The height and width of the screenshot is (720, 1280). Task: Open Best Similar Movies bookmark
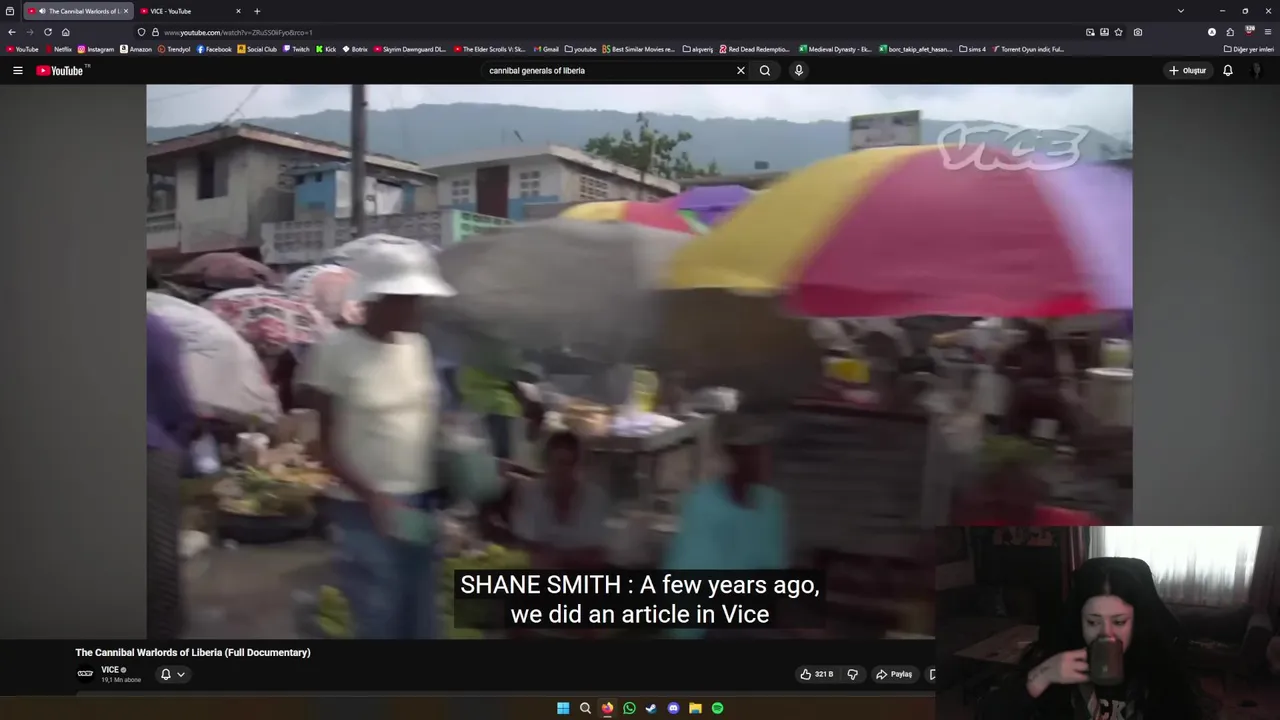(x=638, y=49)
